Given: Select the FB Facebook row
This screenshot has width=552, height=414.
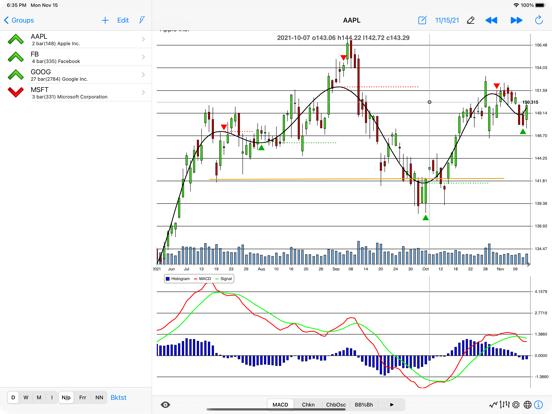Looking at the screenshot, I should tap(76, 57).
